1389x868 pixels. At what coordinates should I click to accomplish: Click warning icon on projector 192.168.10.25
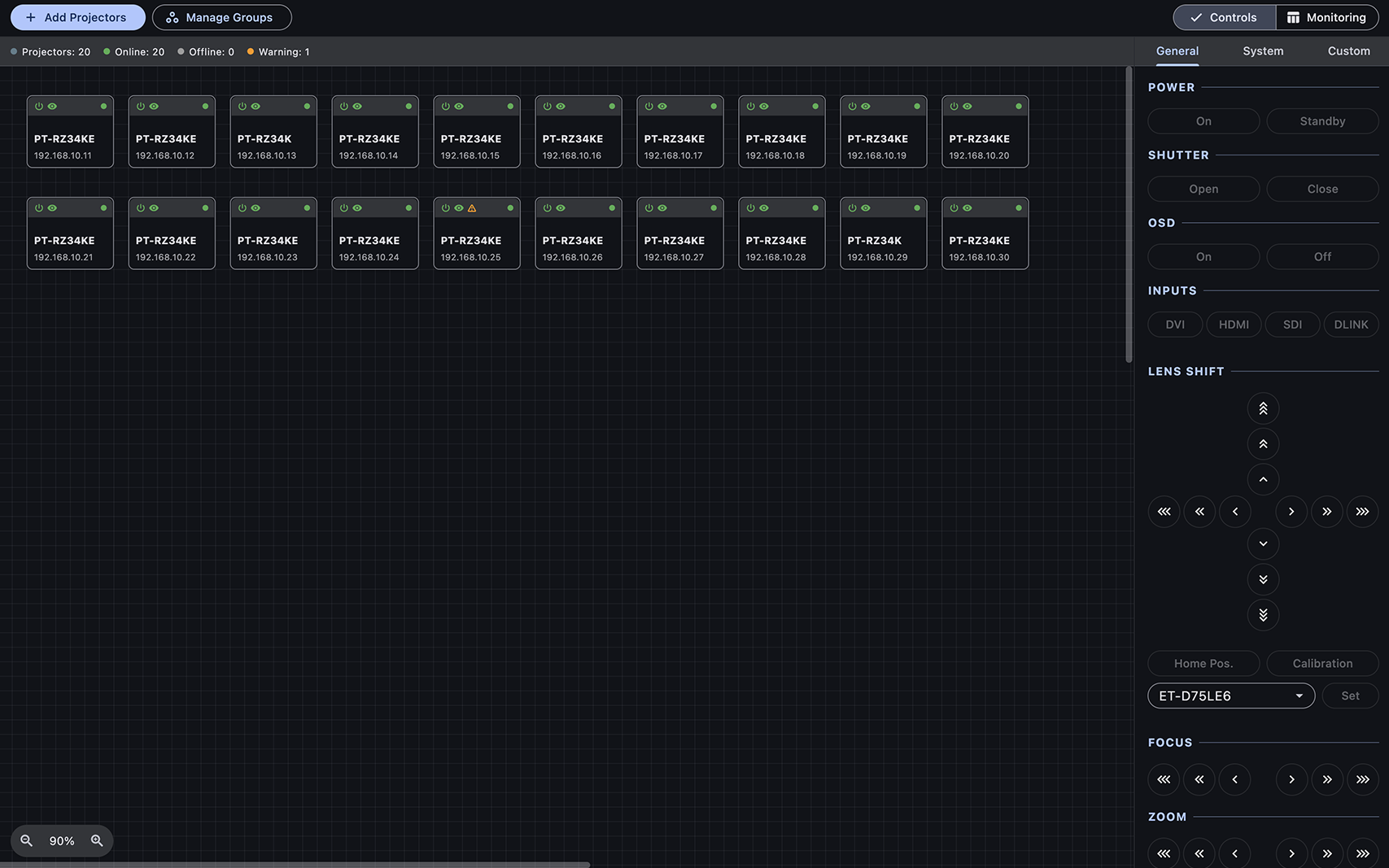click(472, 208)
